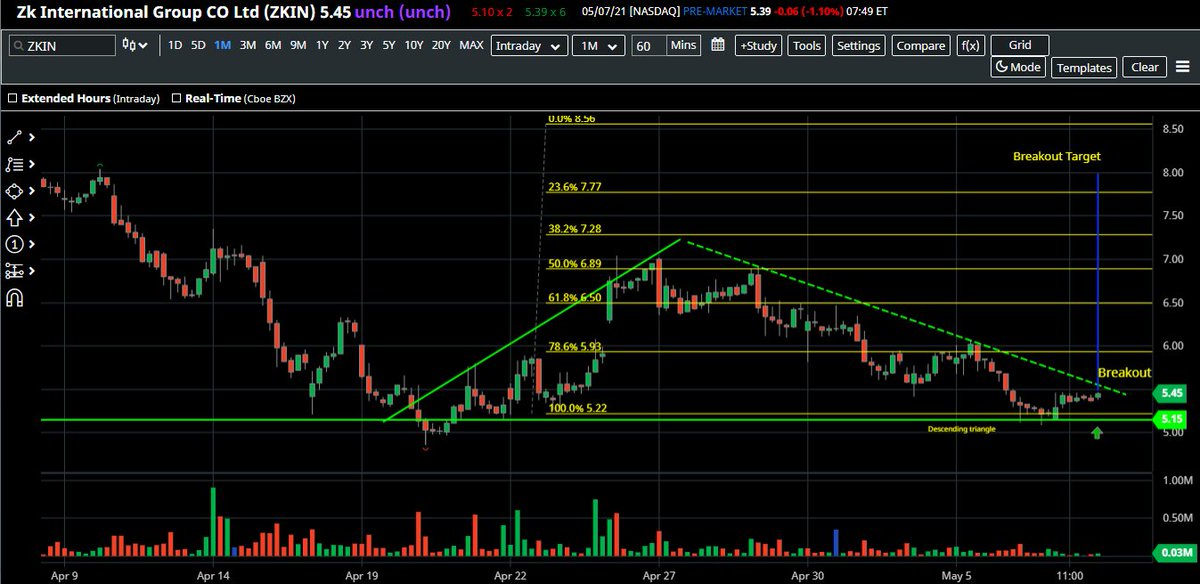The image size is (1200, 584).
Task: Open the Templates button
Action: pyautogui.click(x=1084, y=67)
